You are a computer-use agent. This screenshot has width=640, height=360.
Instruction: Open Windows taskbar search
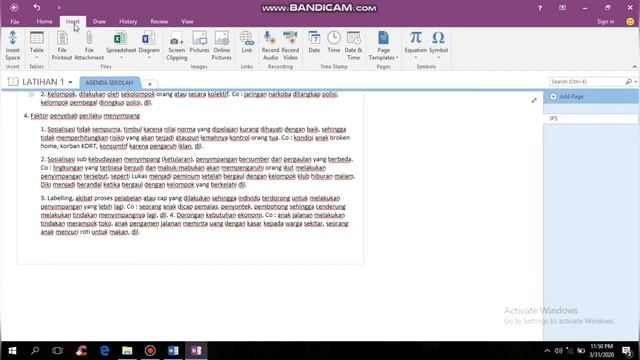[x=35, y=351]
